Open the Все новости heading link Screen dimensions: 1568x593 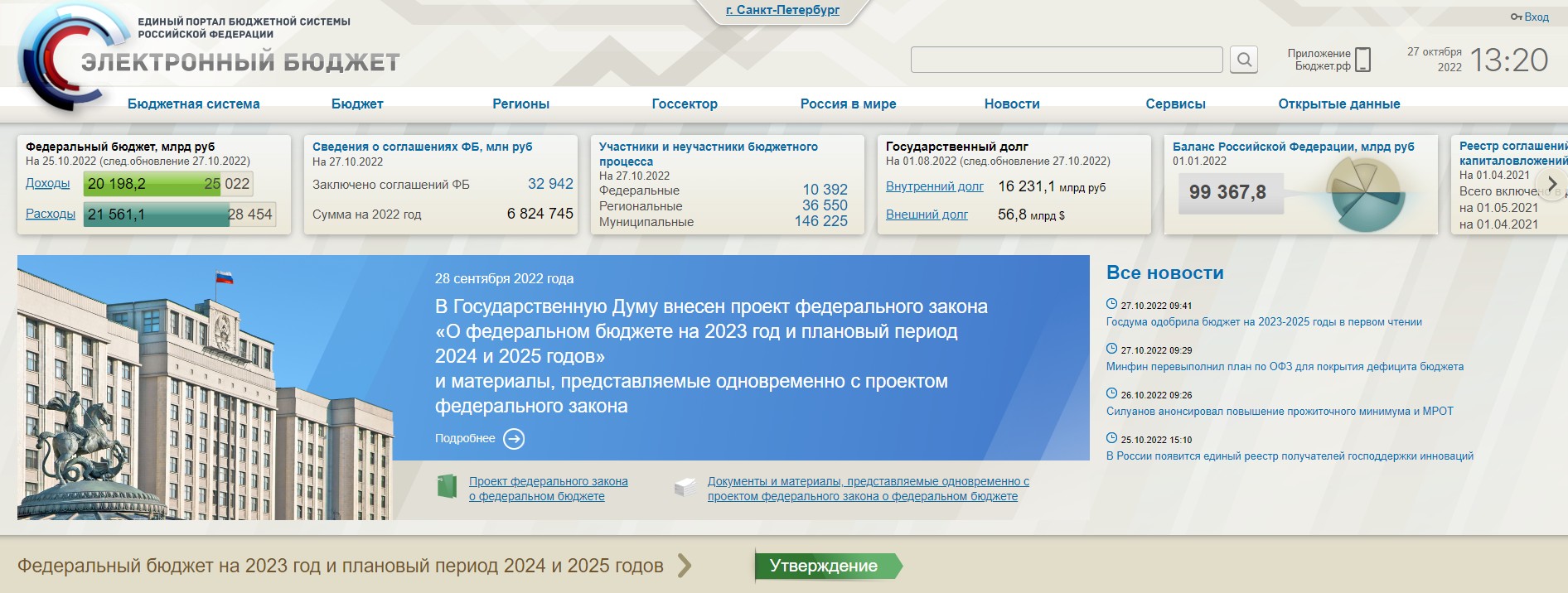(x=1165, y=272)
